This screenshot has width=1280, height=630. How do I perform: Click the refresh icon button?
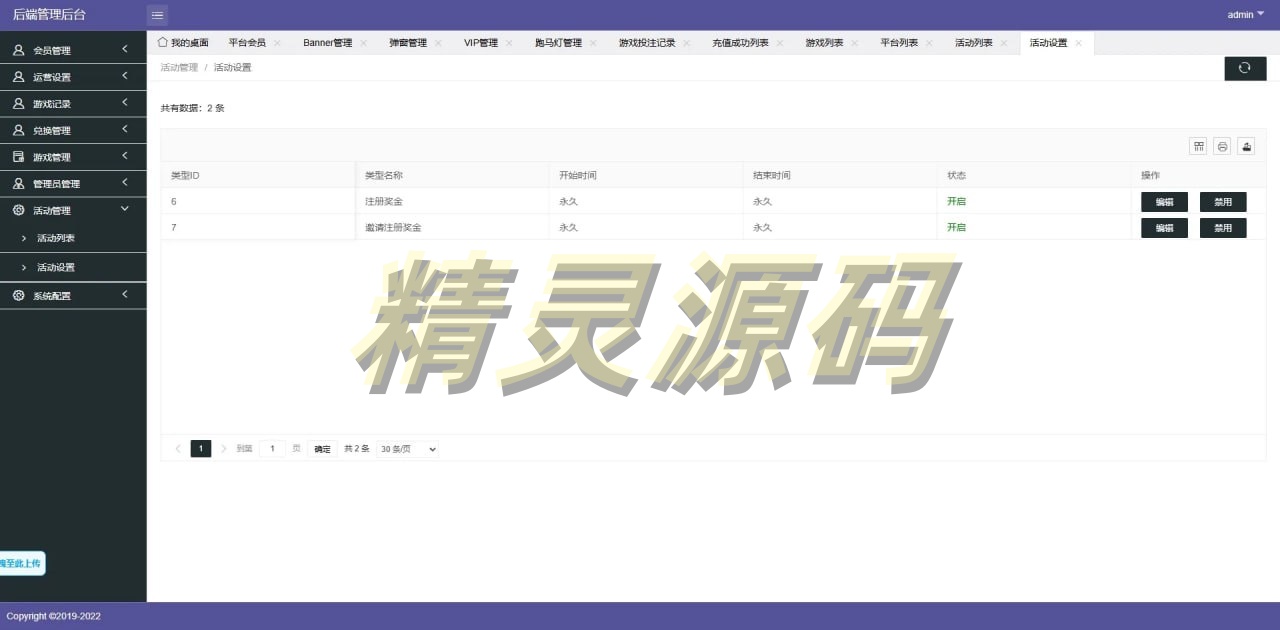pos(1245,68)
